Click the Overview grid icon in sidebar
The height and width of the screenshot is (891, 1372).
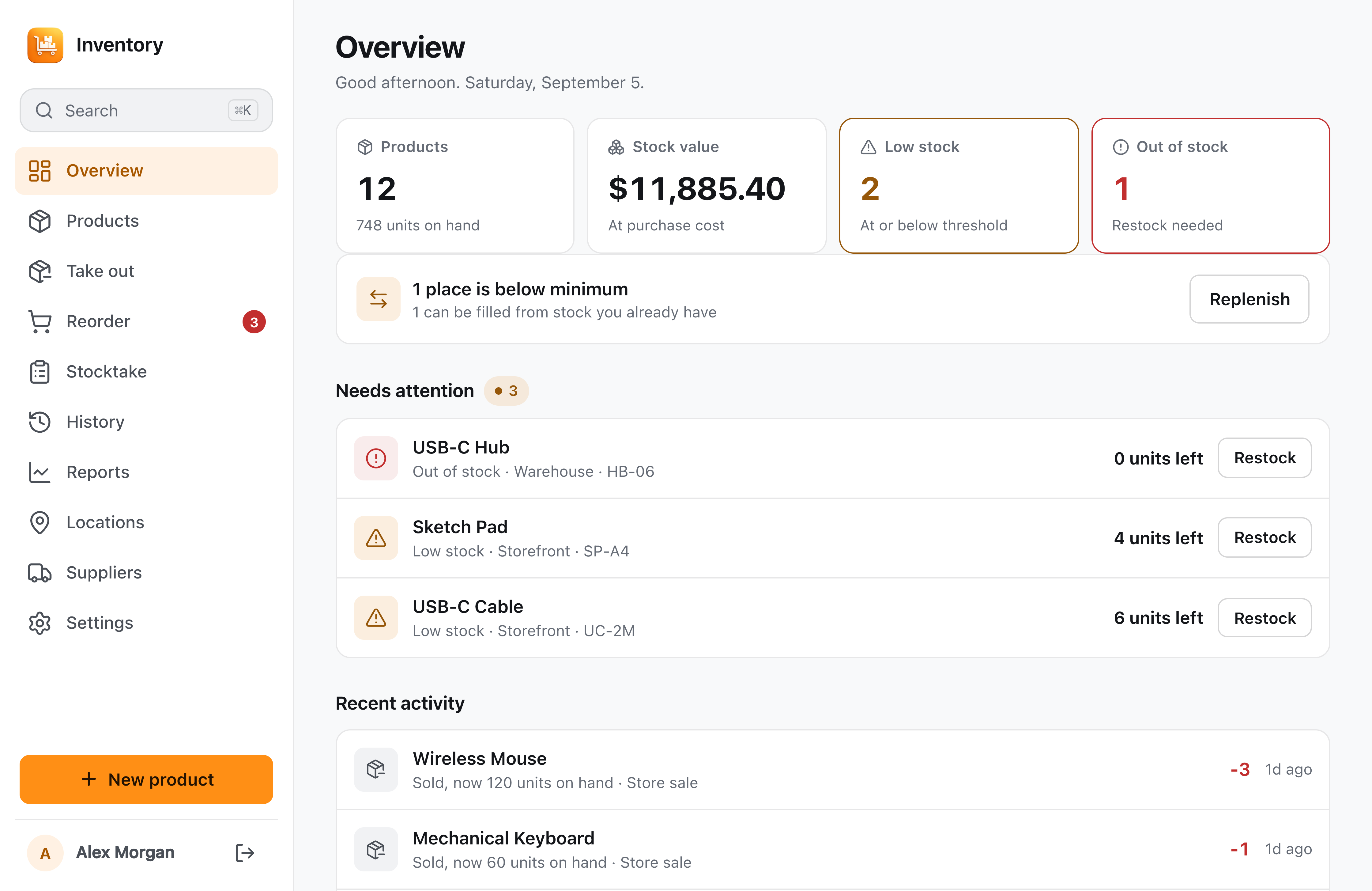[x=40, y=171]
